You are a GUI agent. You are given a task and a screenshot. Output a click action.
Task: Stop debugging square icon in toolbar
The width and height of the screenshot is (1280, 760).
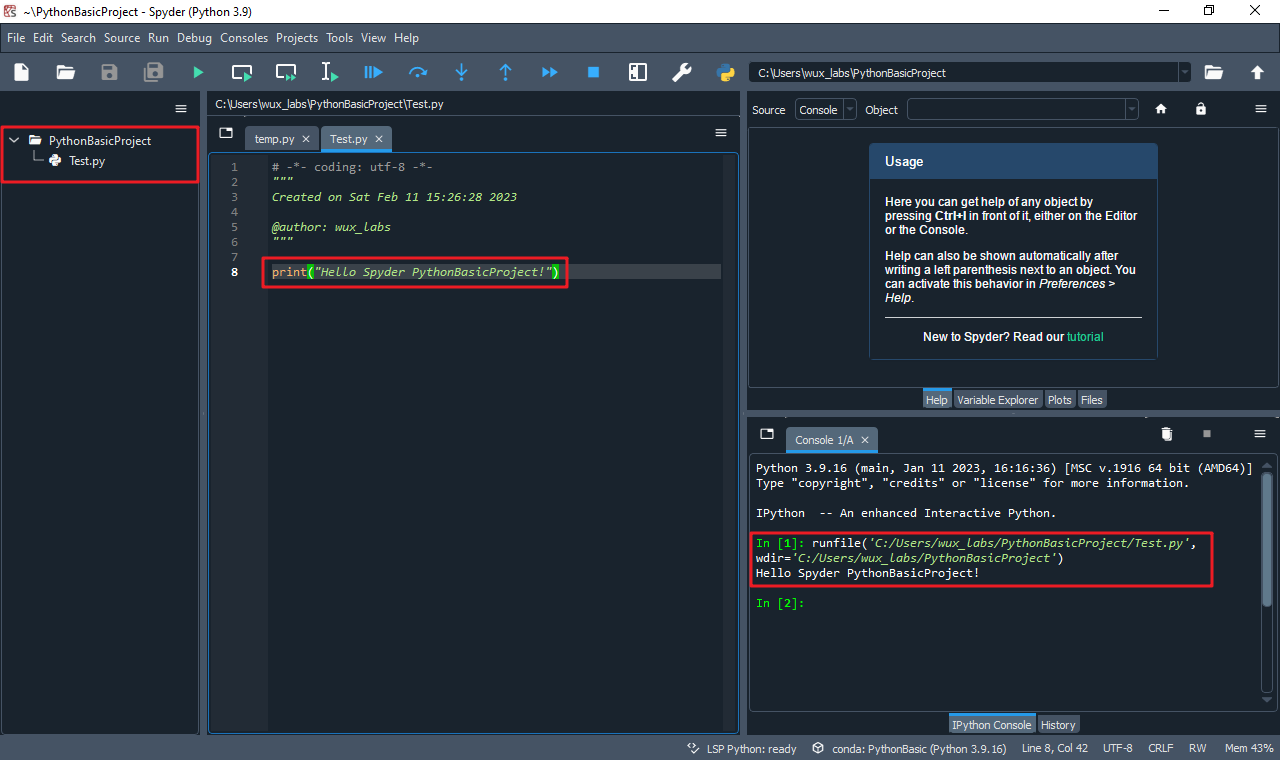tap(594, 72)
